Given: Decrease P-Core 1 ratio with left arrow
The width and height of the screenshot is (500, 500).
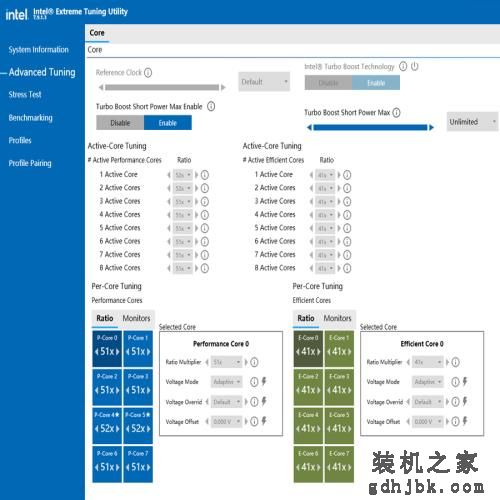Looking at the screenshot, I should pyautogui.click(x=128, y=352).
